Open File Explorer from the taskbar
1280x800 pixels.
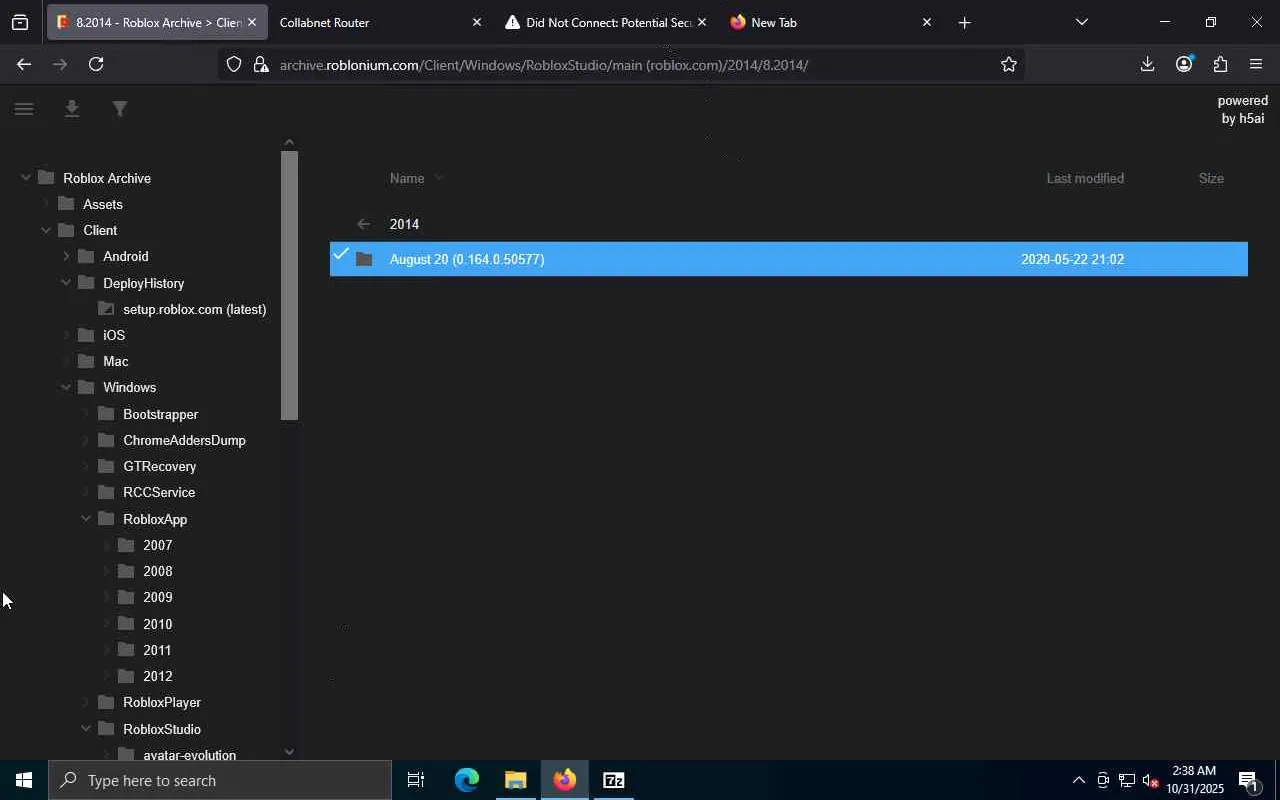point(515,780)
